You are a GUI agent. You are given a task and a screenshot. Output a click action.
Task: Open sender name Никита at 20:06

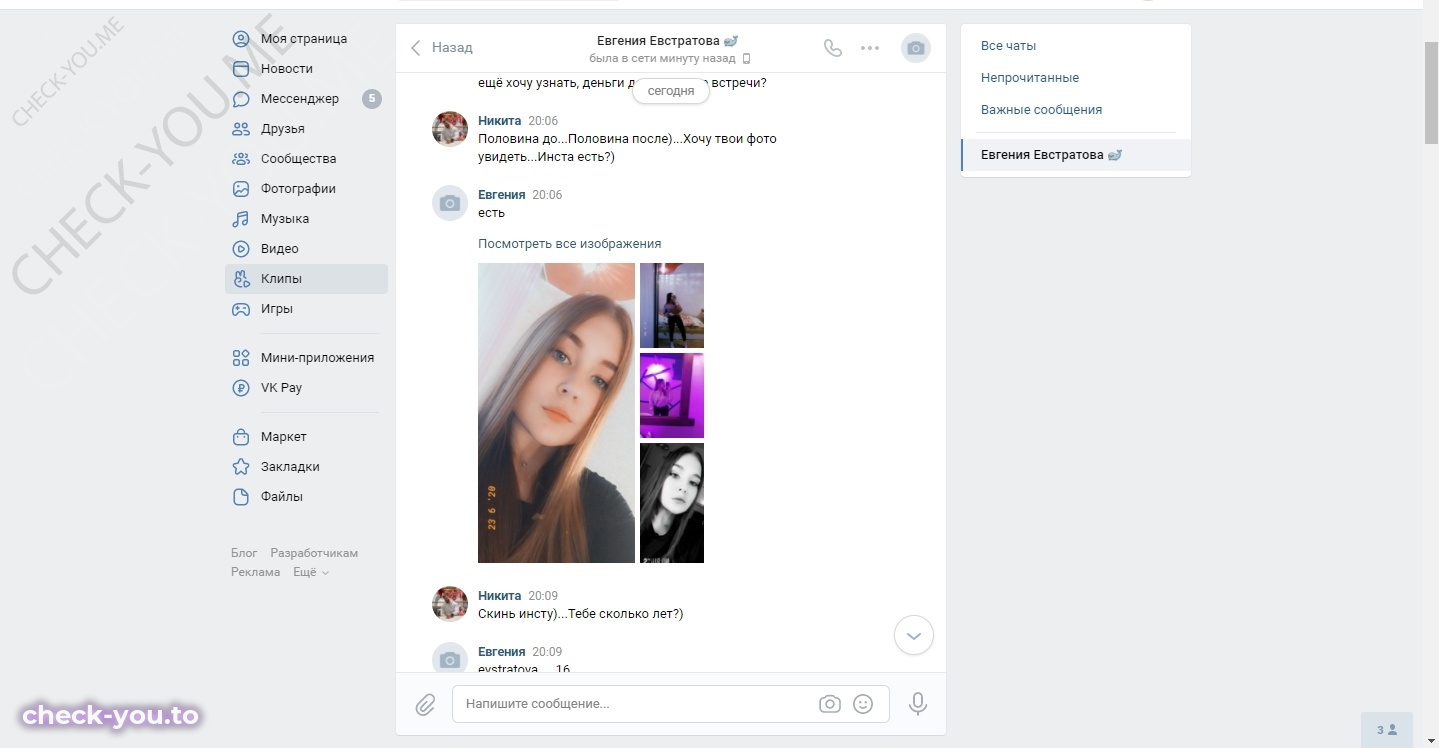pos(499,121)
